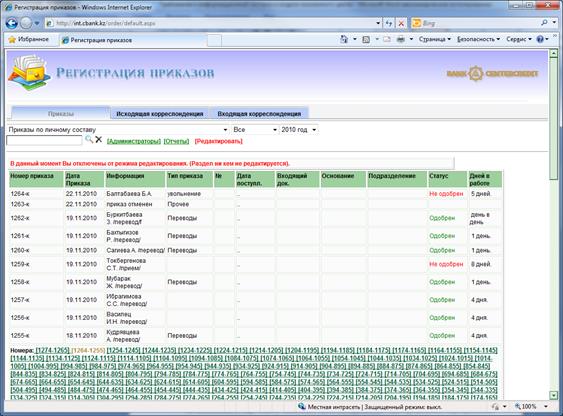Click the magnifier search icon
The width and height of the screenshot is (563, 416).
pos(89,140)
